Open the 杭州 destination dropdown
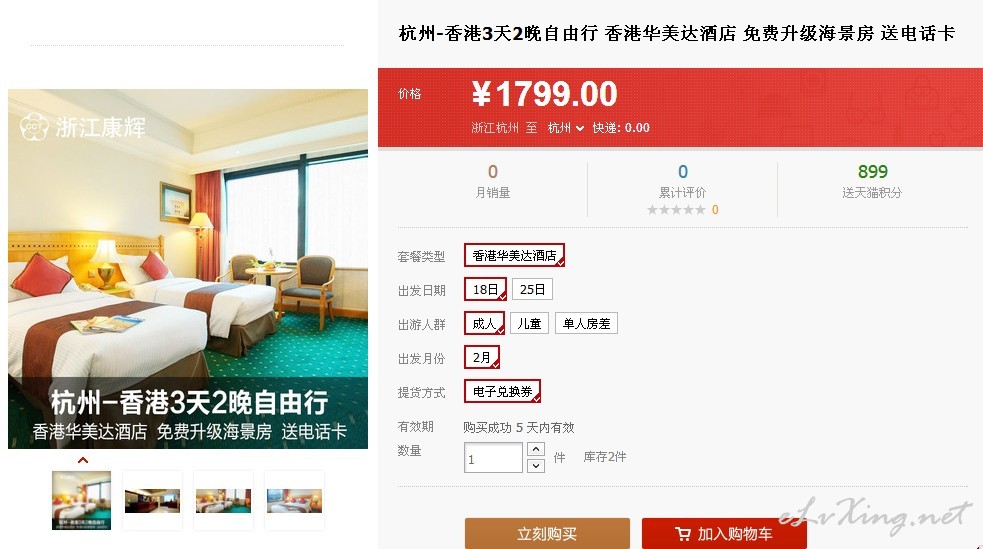983x549 pixels. [565, 128]
